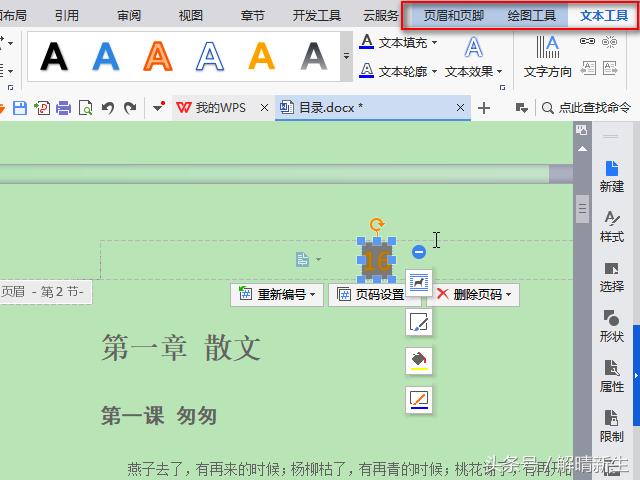
Task: Open the 样式 sidebar panel
Action: pyautogui.click(x=611, y=226)
